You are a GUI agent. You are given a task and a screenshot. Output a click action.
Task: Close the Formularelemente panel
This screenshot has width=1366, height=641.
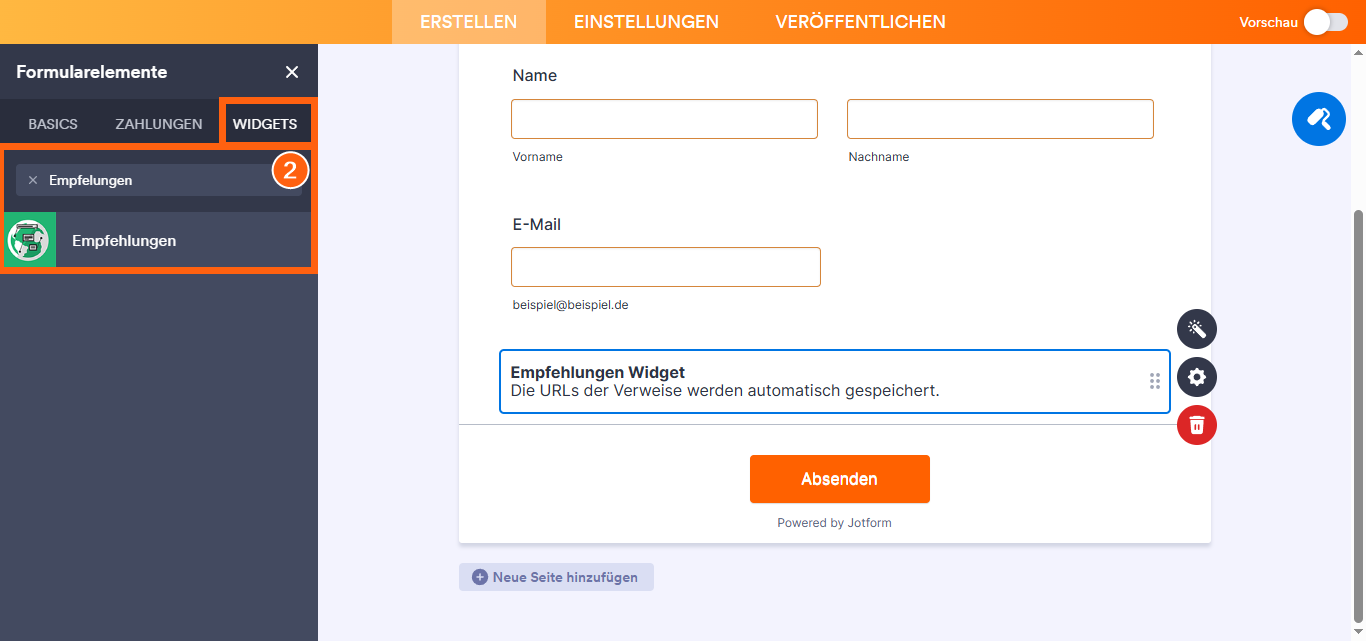291,72
